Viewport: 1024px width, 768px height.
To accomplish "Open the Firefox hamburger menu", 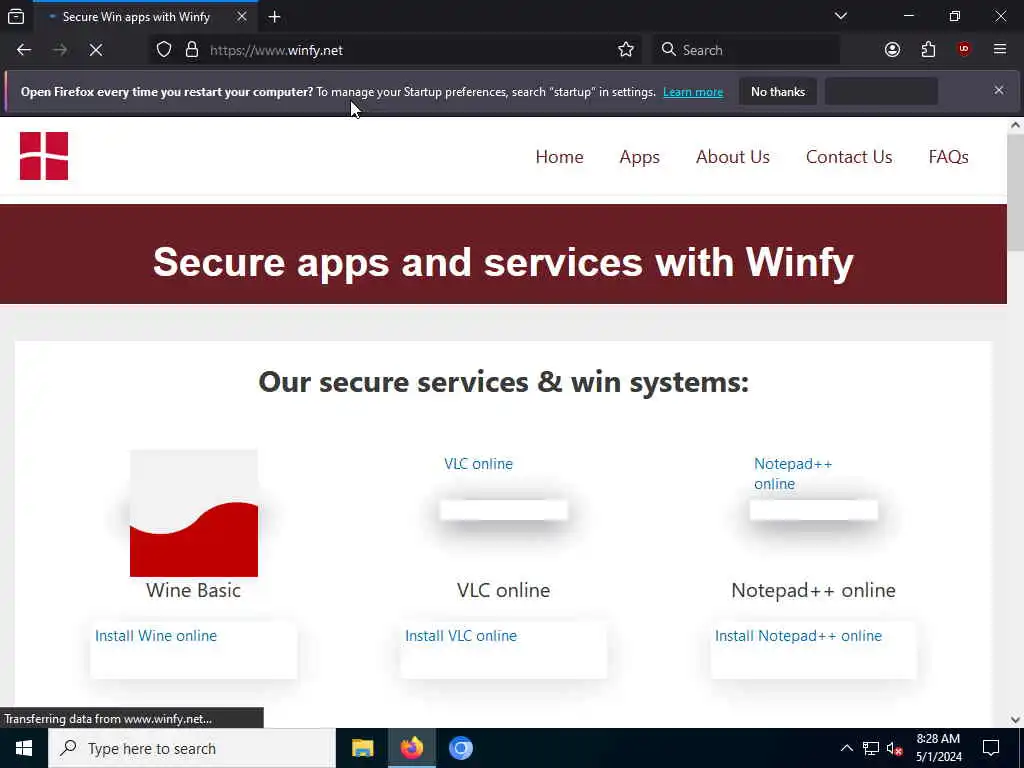I will tap(1000, 50).
